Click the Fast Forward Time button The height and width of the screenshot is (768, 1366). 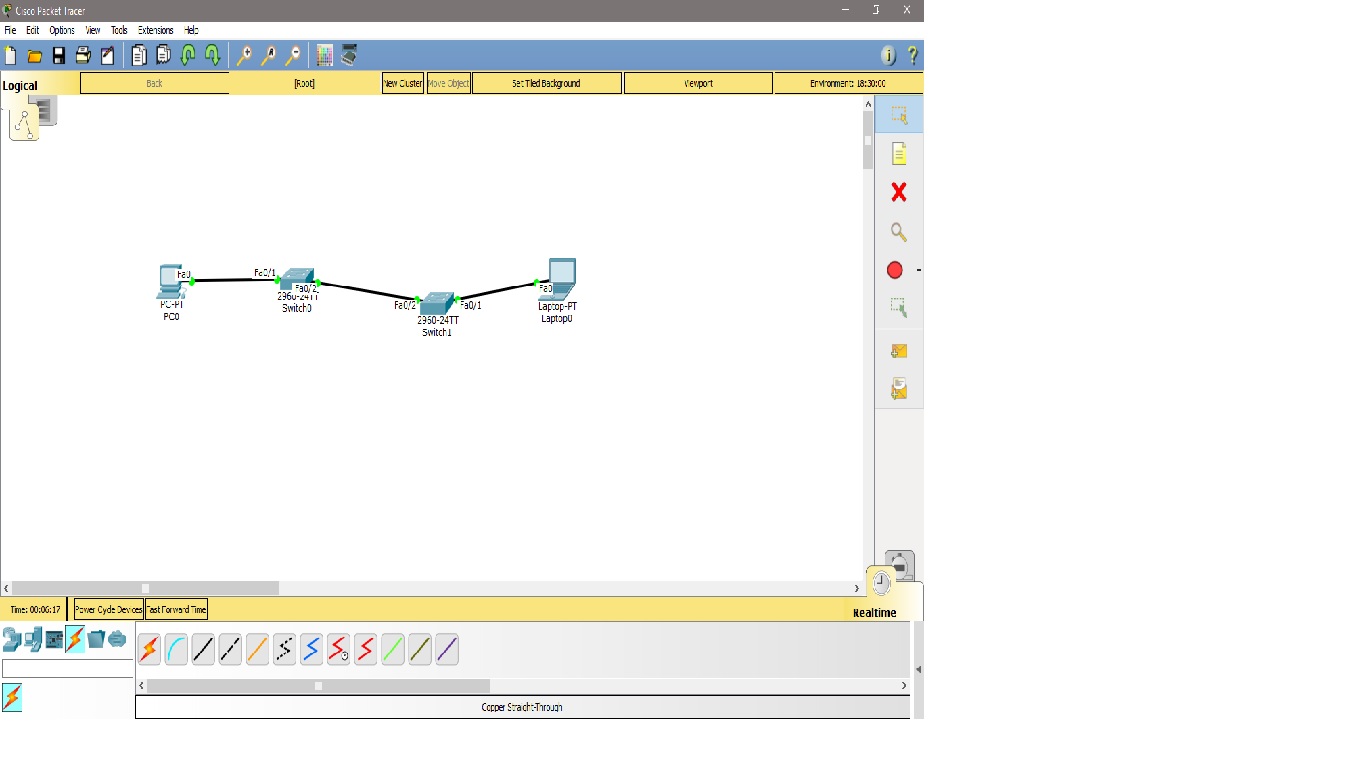(176, 609)
